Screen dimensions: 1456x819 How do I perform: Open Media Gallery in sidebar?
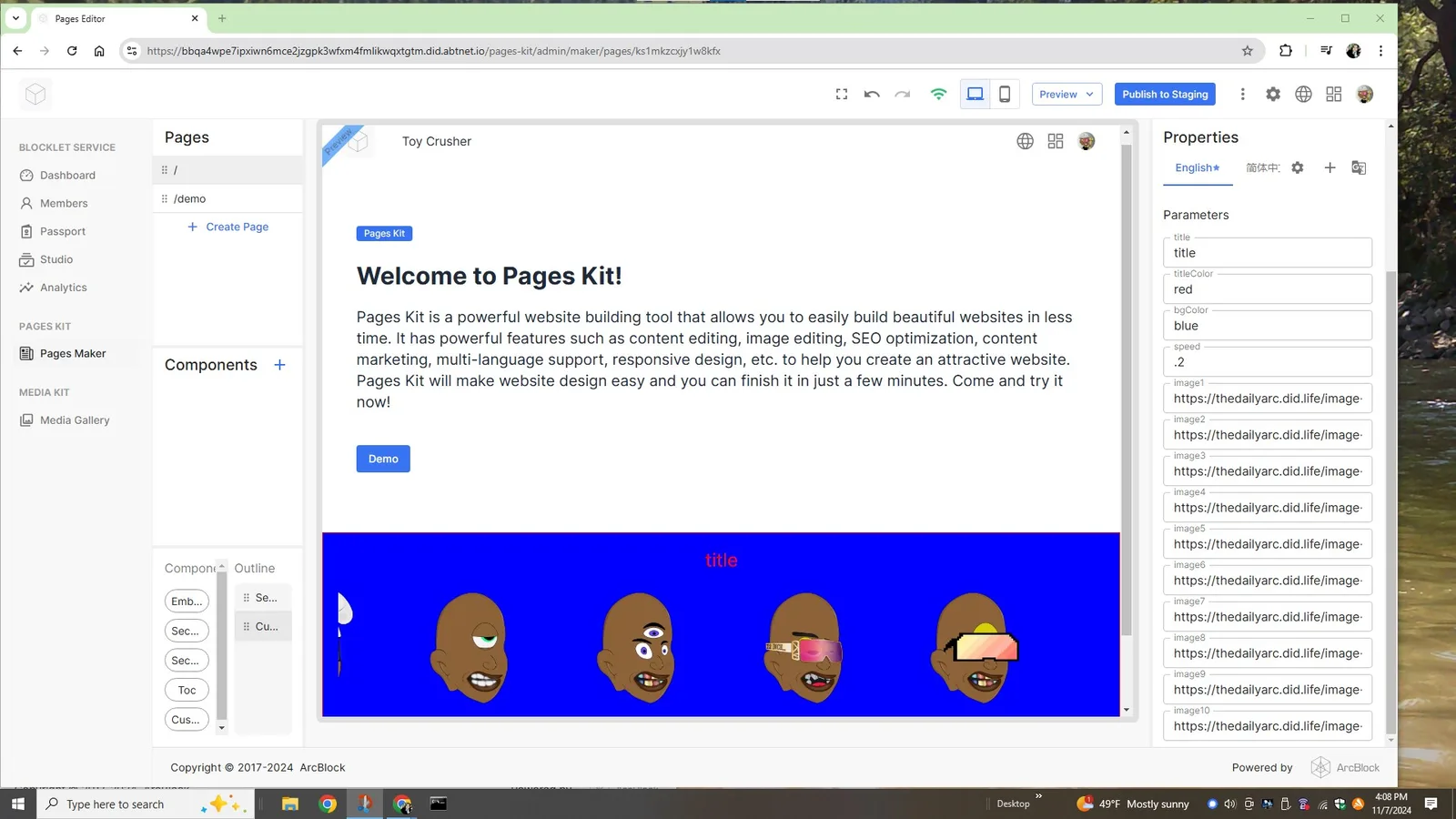pyautogui.click(x=75, y=420)
